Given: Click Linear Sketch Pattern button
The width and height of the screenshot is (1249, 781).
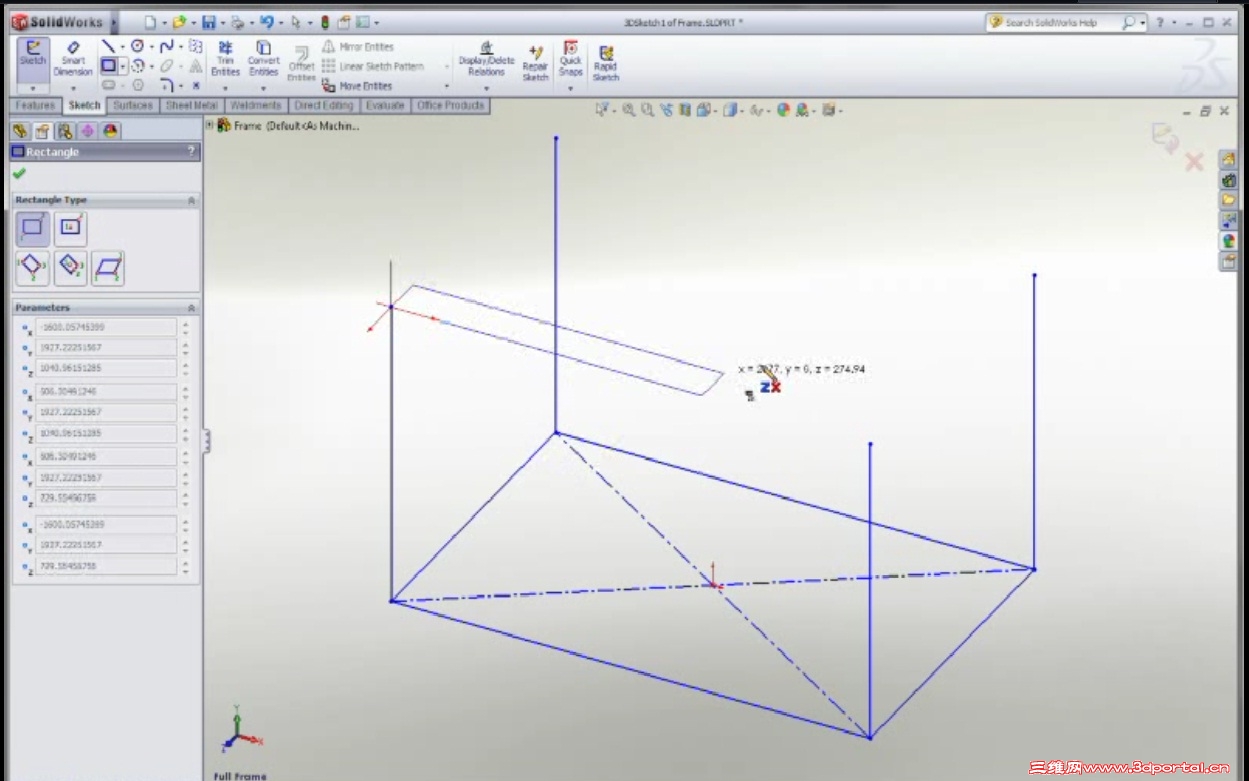Looking at the screenshot, I should pyautogui.click(x=372, y=66).
